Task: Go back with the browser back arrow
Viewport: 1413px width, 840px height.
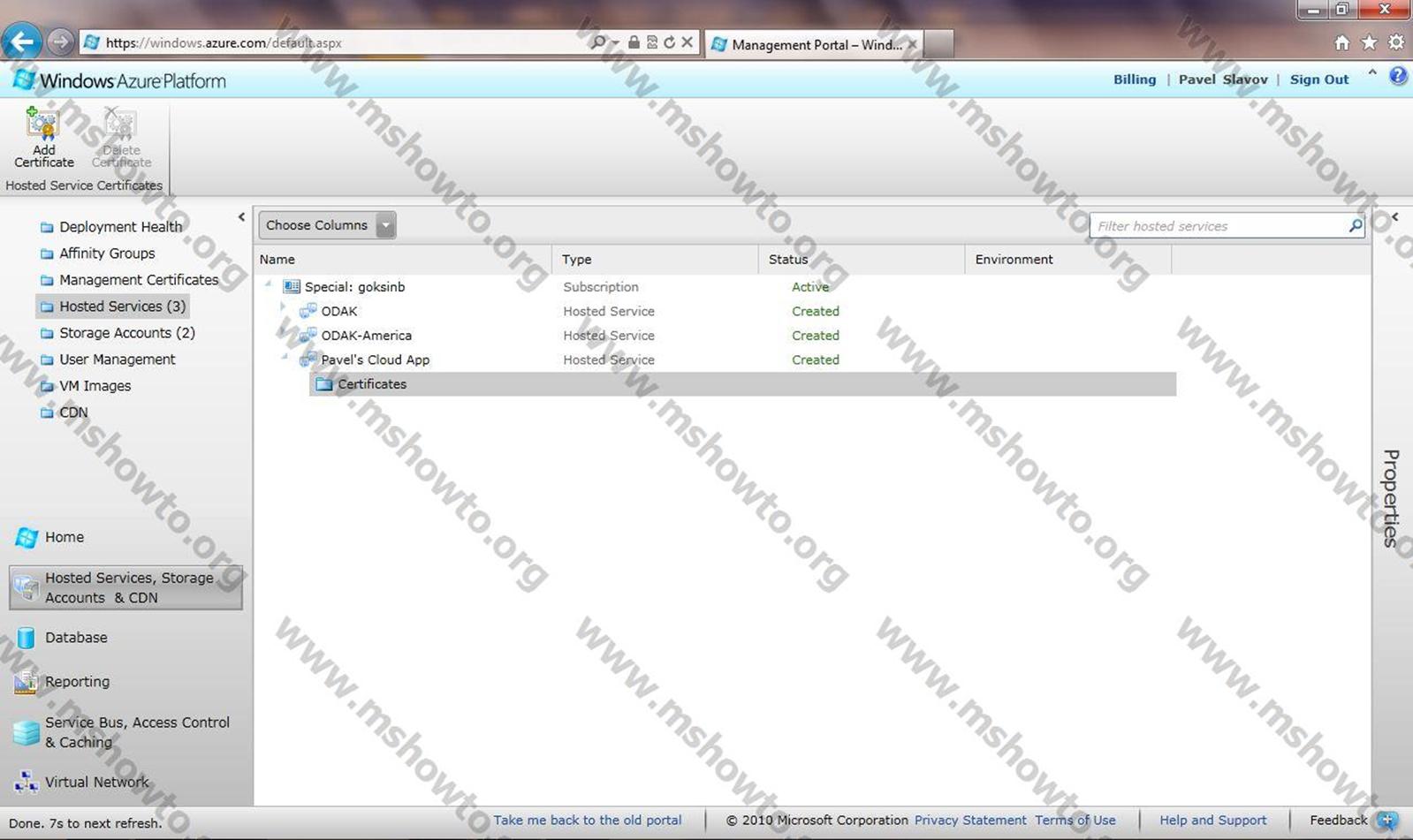Action: [x=22, y=42]
